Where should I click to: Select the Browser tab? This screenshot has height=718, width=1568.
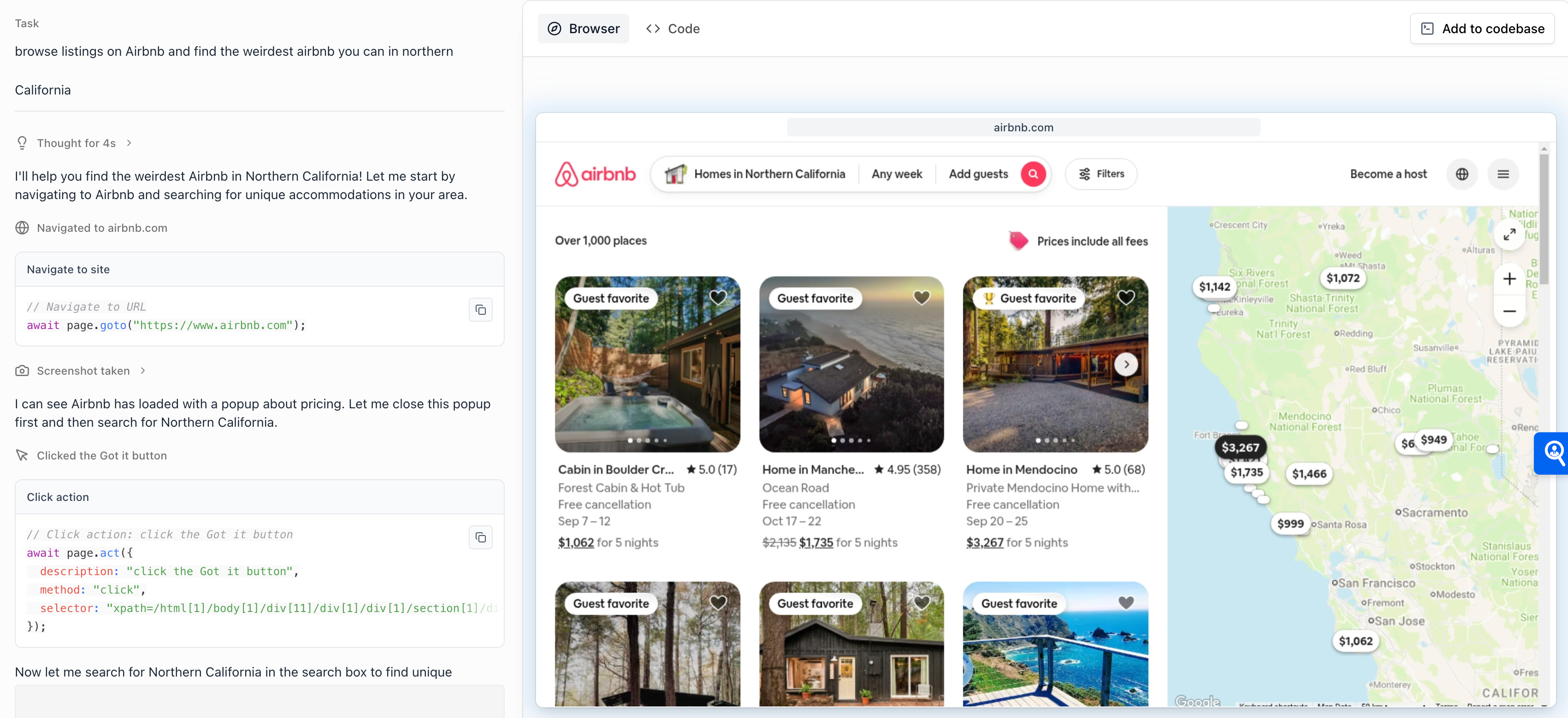583,29
